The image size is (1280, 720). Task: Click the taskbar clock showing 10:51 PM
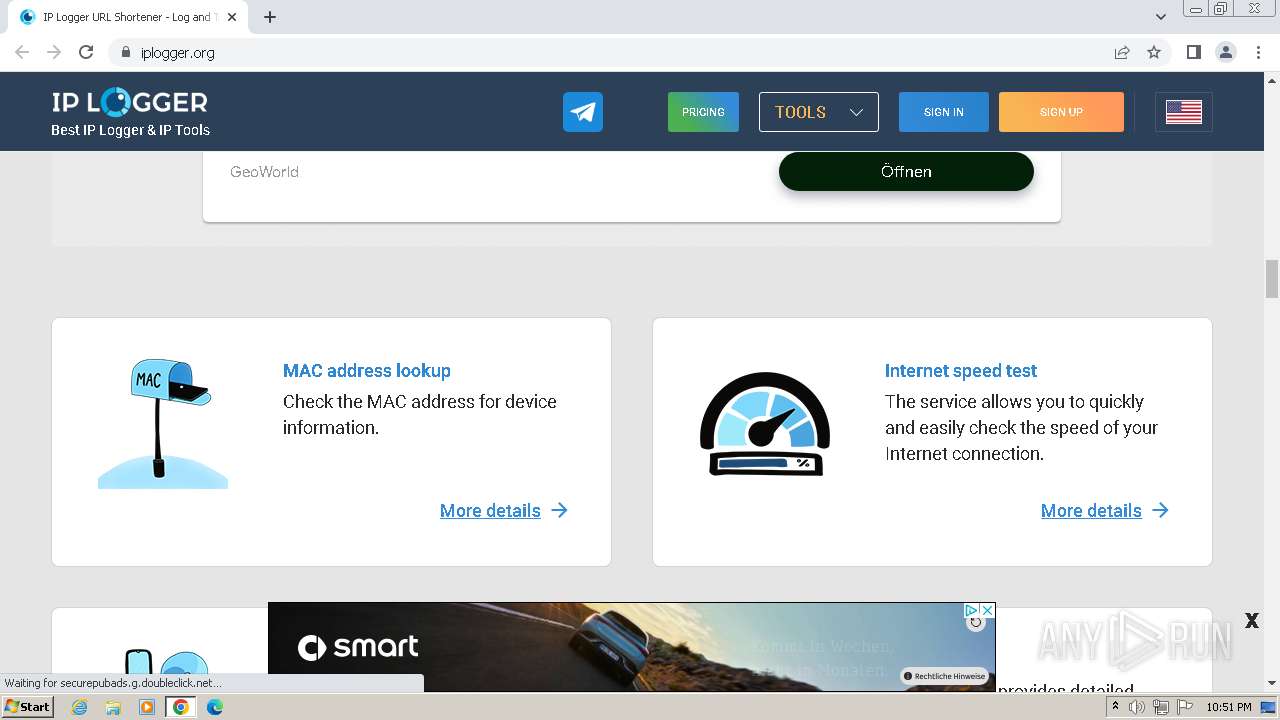click(x=1228, y=707)
